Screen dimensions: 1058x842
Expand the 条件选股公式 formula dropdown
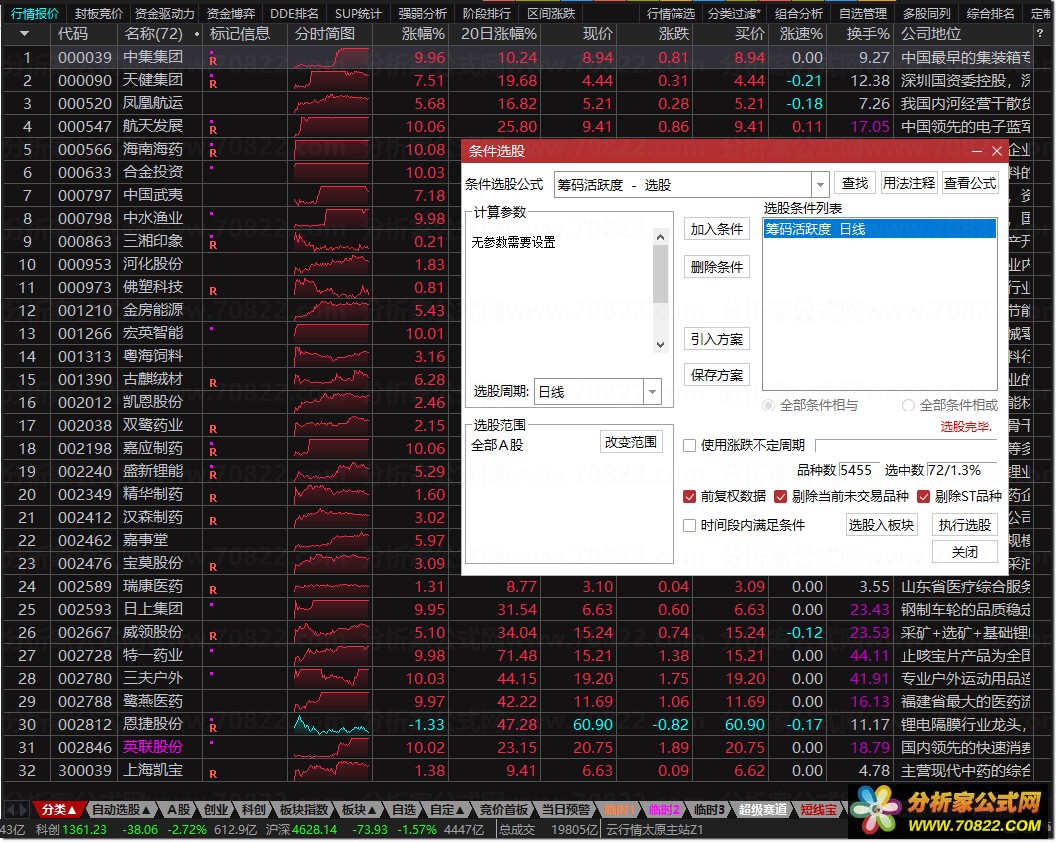(820, 184)
